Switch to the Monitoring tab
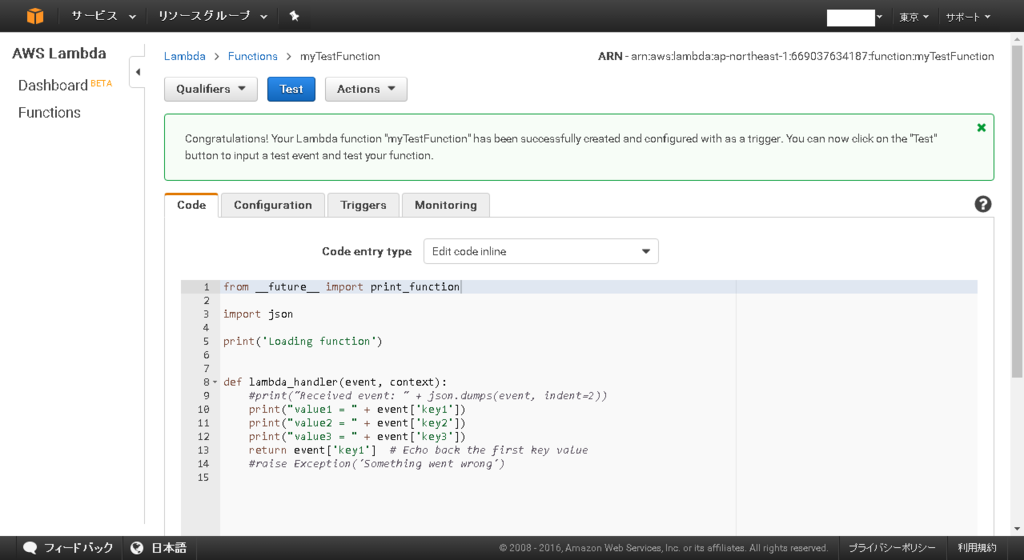Image resolution: width=1024 pixels, height=560 pixels. coord(445,205)
